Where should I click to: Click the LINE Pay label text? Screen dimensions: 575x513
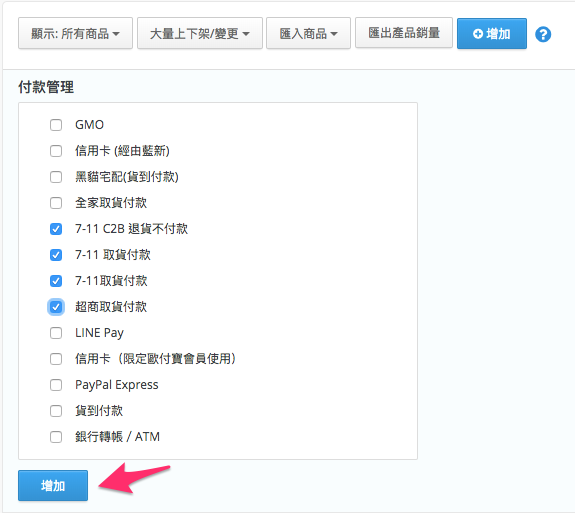tap(99, 333)
